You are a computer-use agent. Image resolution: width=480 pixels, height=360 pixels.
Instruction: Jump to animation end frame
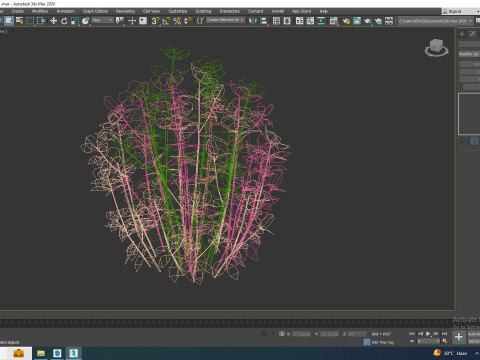444,334
